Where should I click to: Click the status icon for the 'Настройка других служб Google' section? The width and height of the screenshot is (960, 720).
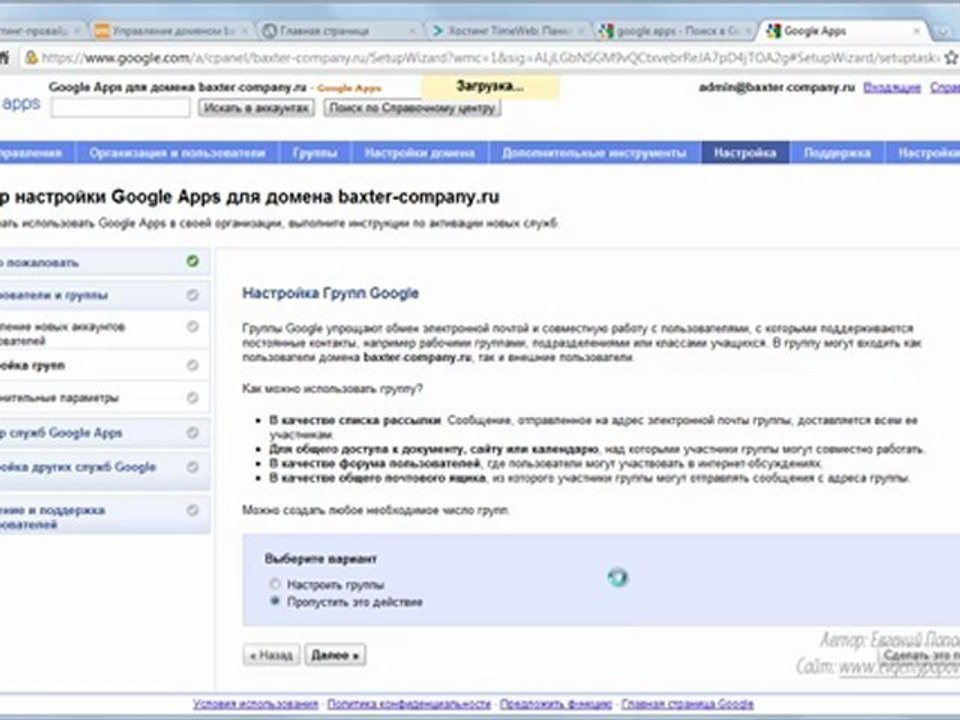(192, 467)
